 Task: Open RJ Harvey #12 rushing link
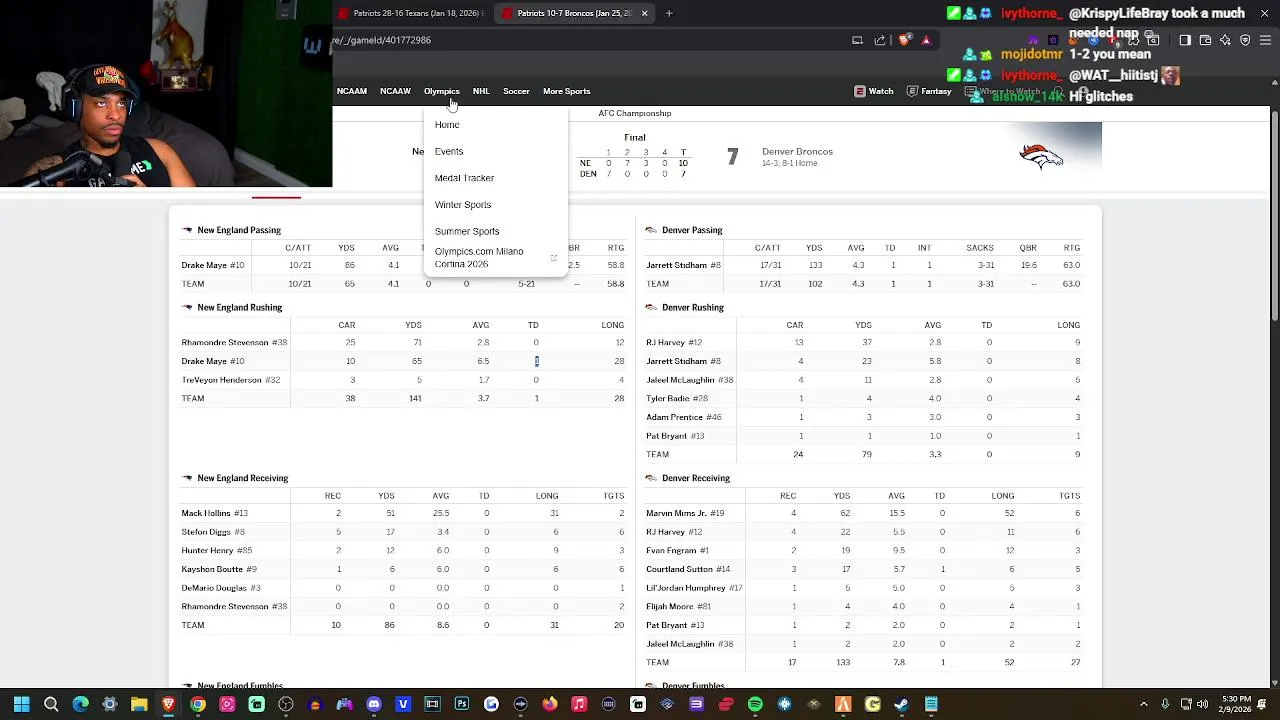point(674,343)
